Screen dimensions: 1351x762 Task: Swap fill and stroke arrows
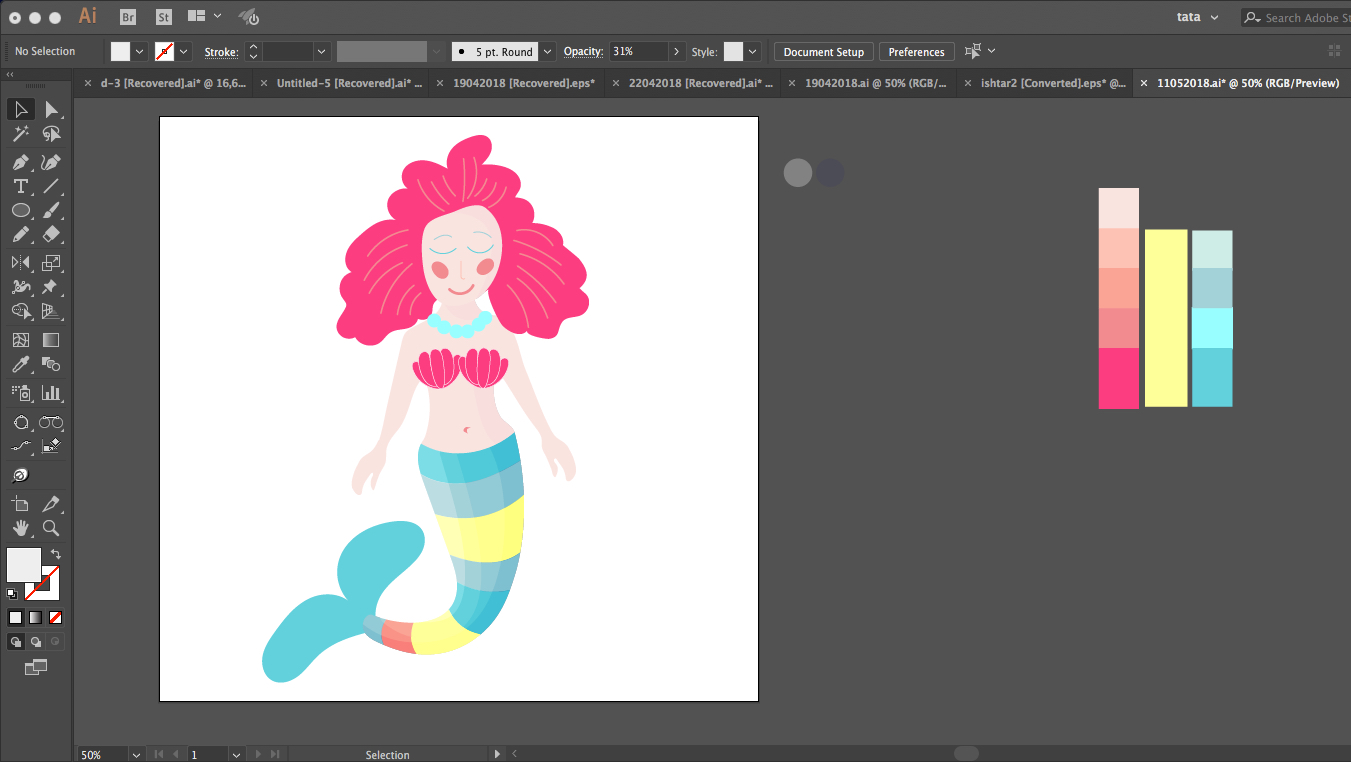click(56, 554)
